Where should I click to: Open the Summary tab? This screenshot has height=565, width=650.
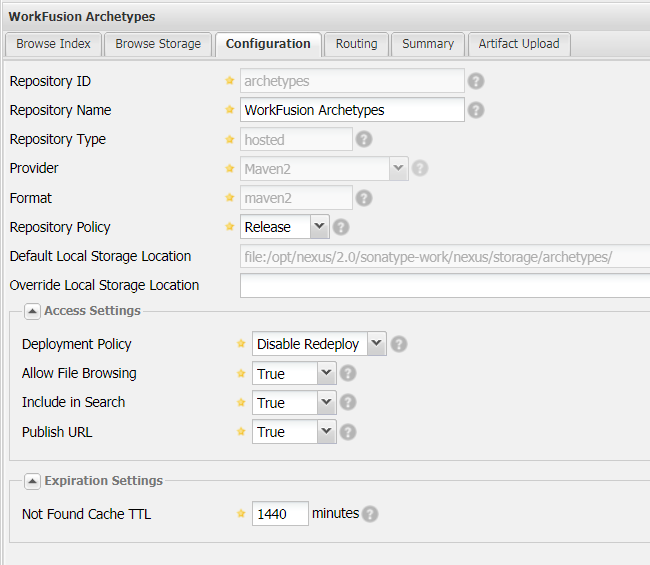pyautogui.click(x=428, y=44)
